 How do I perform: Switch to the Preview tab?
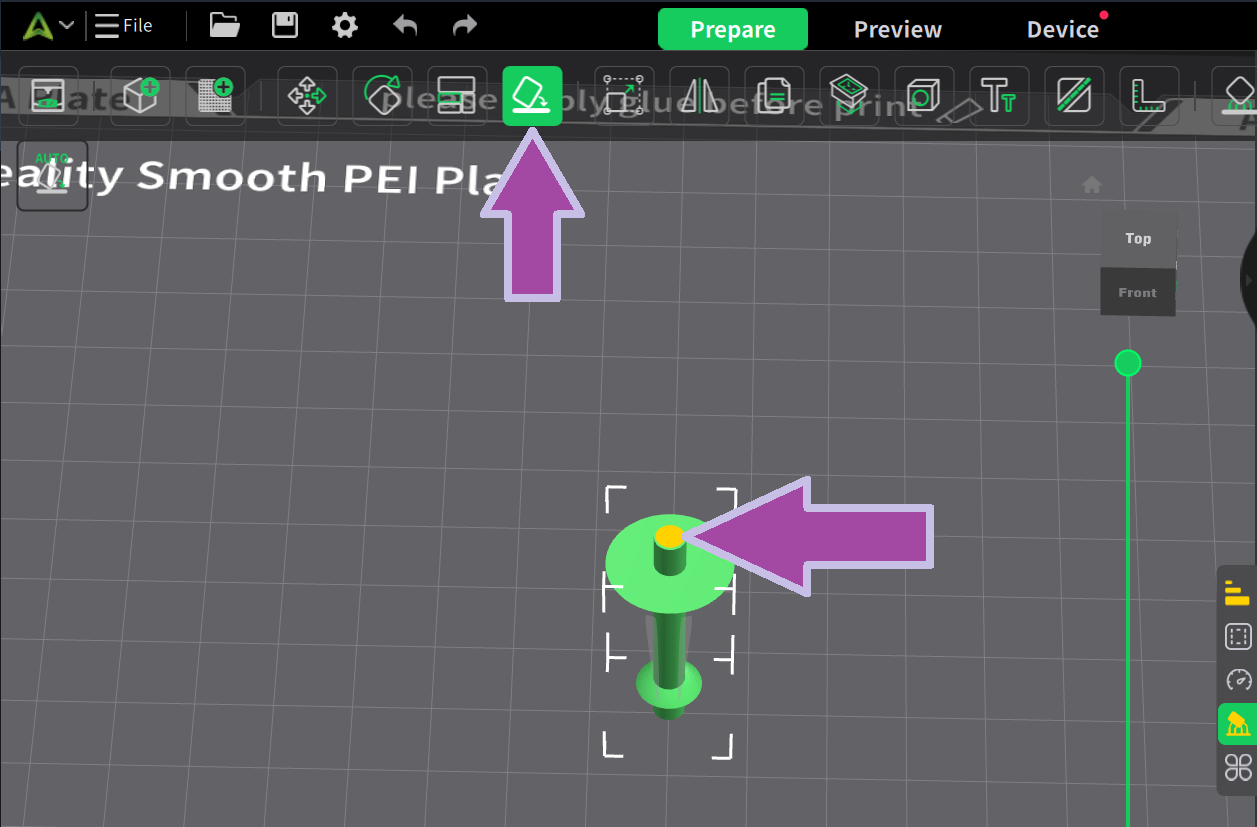pos(897,29)
